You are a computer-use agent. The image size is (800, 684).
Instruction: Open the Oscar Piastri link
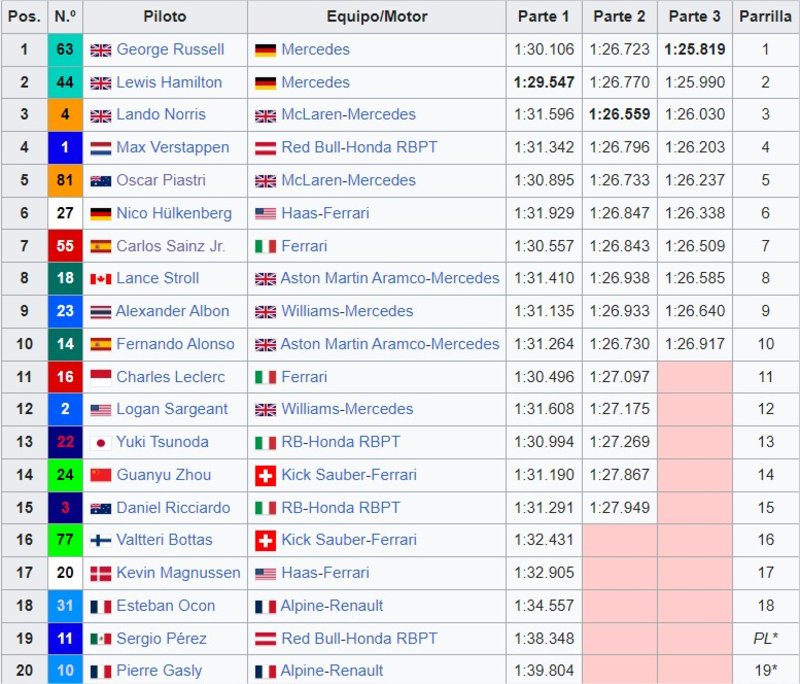click(161, 180)
